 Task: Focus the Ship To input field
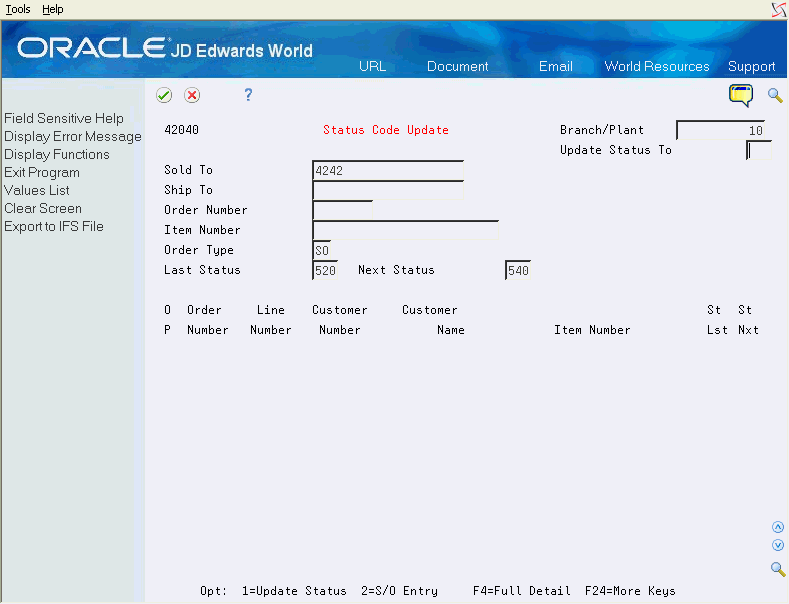pos(388,190)
